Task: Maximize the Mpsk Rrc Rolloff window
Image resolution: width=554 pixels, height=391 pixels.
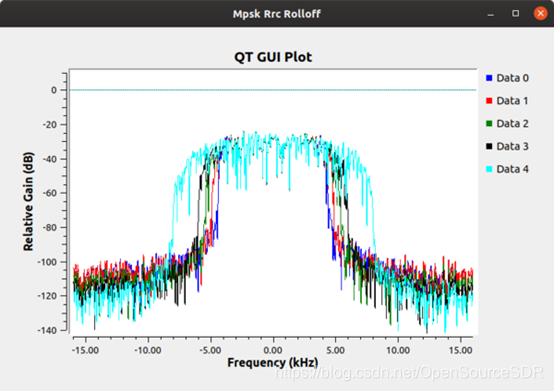Action: tap(515, 13)
